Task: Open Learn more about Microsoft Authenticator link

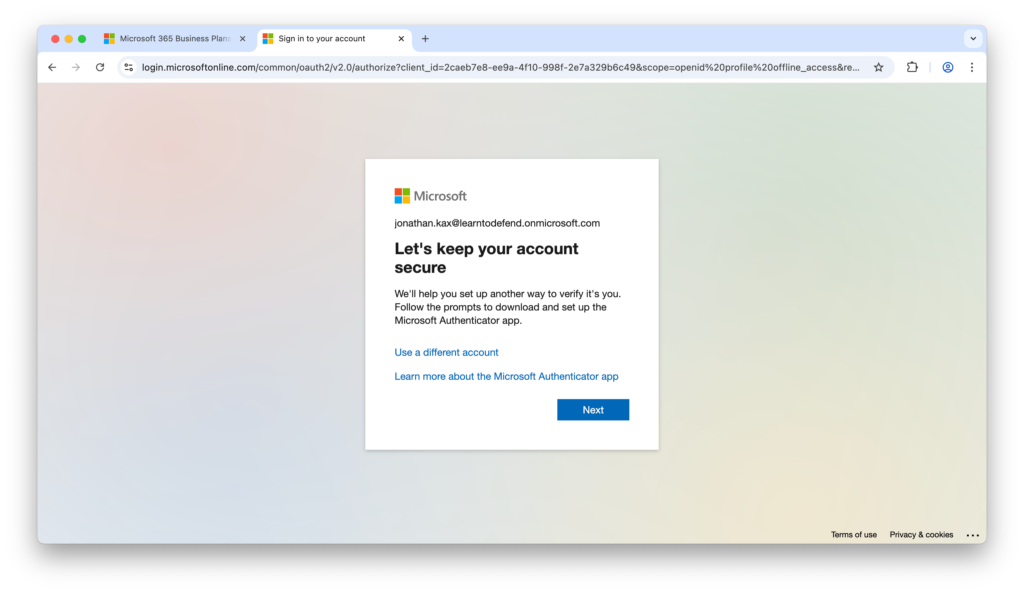Action: (506, 376)
